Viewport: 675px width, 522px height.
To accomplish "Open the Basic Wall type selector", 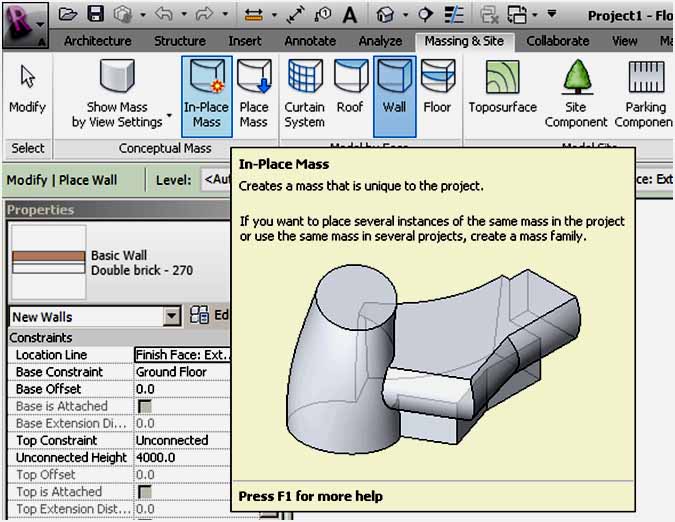I will pyautogui.click(x=121, y=262).
